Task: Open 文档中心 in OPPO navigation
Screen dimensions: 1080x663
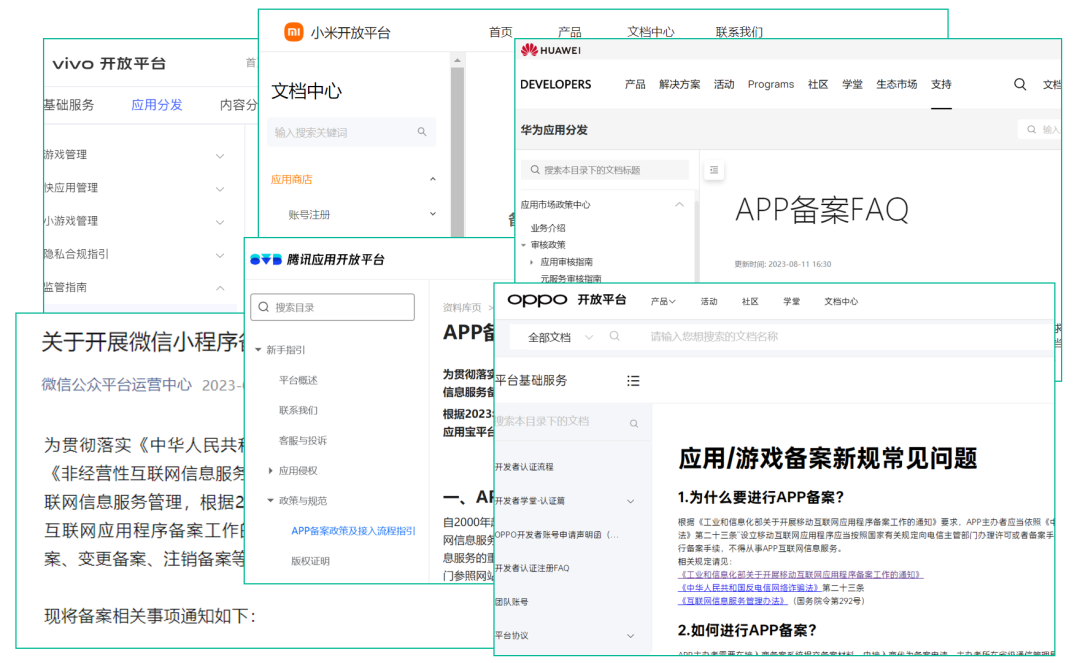Action: tap(841, 302)
